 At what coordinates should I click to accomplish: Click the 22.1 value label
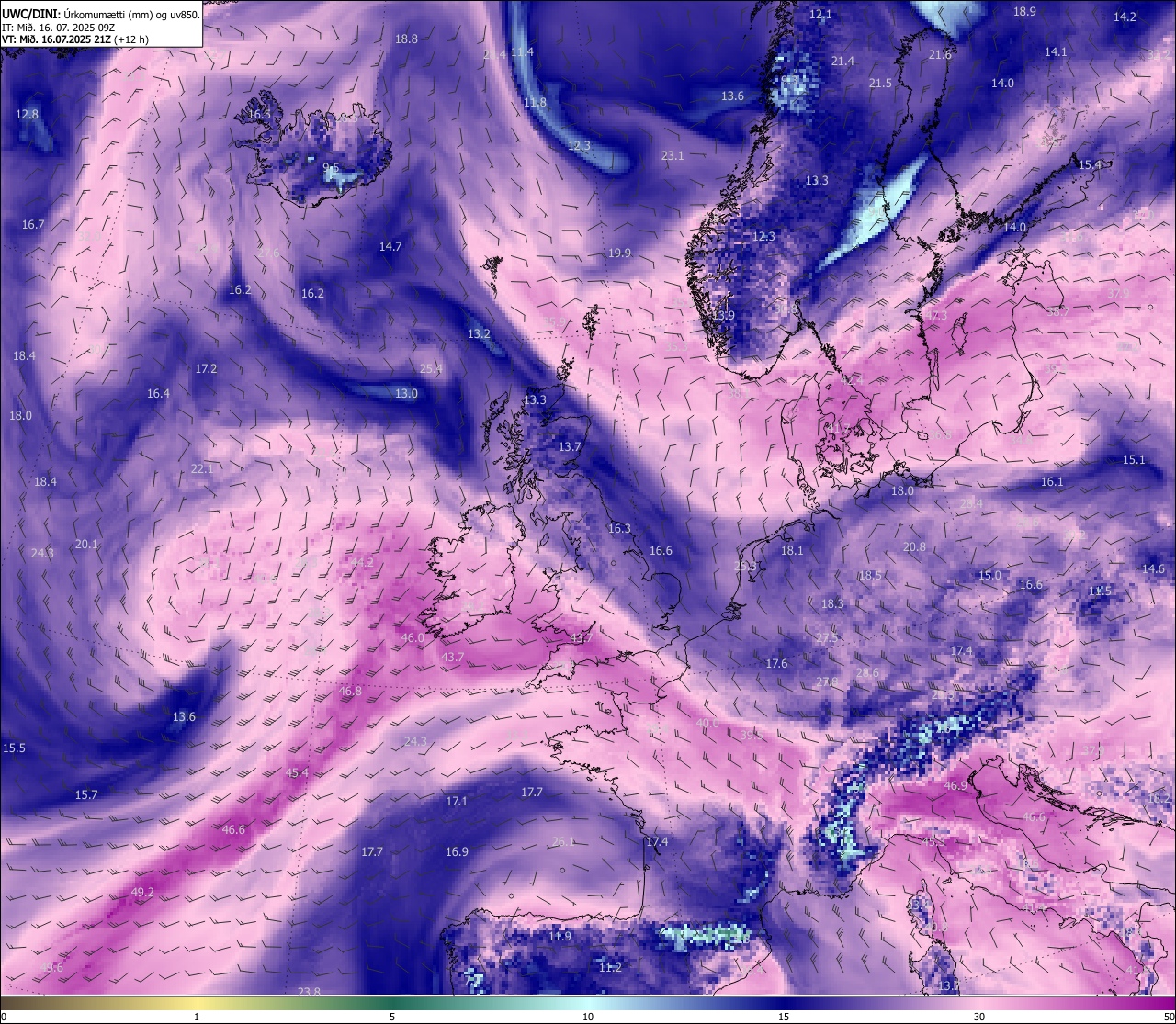coord(202,469)
